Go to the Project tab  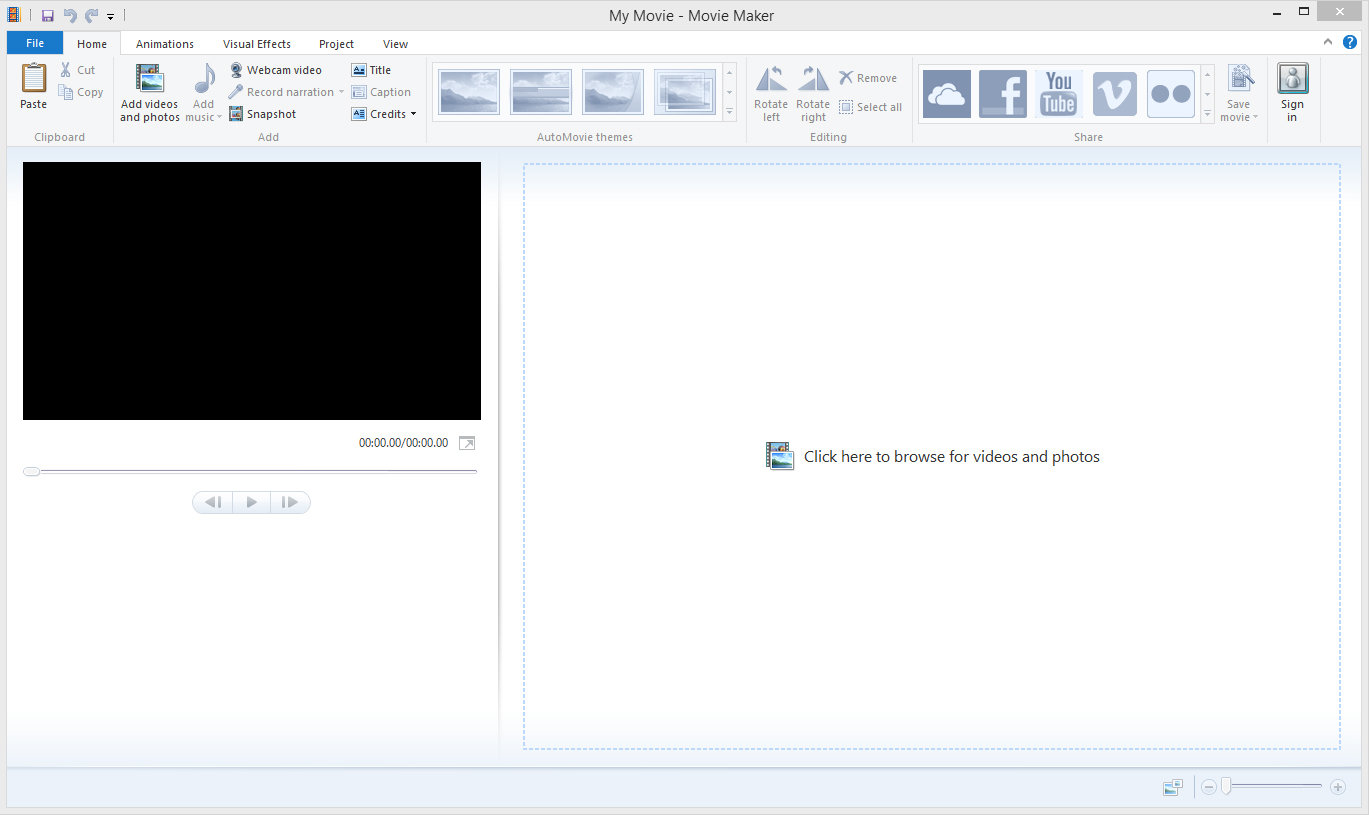point(336,44)
